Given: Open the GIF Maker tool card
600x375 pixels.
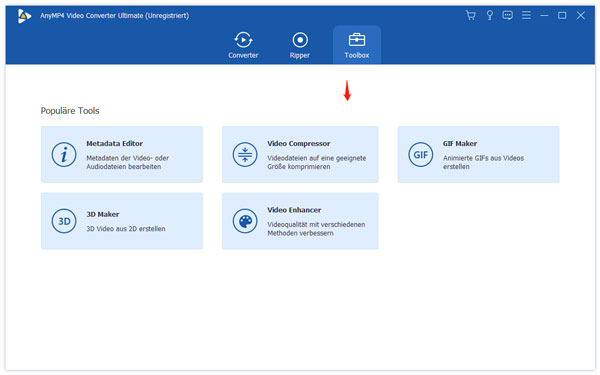Looking at the screenshot, I should click(x=478, y=155).
